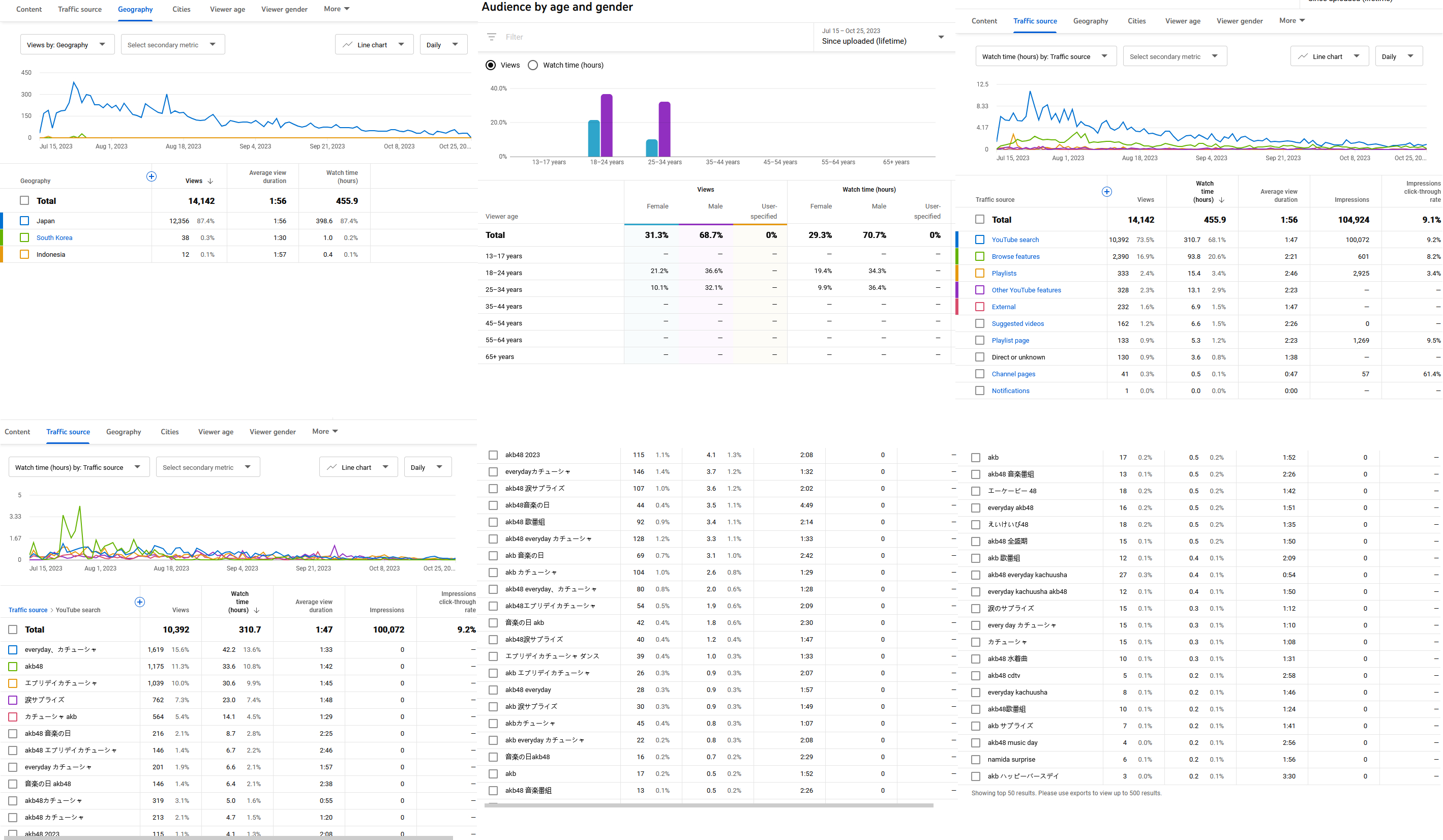Viewport: 1443px width, 840px height.
Task: Click the plus icon in YouTube search table
Action: (140, 602)
